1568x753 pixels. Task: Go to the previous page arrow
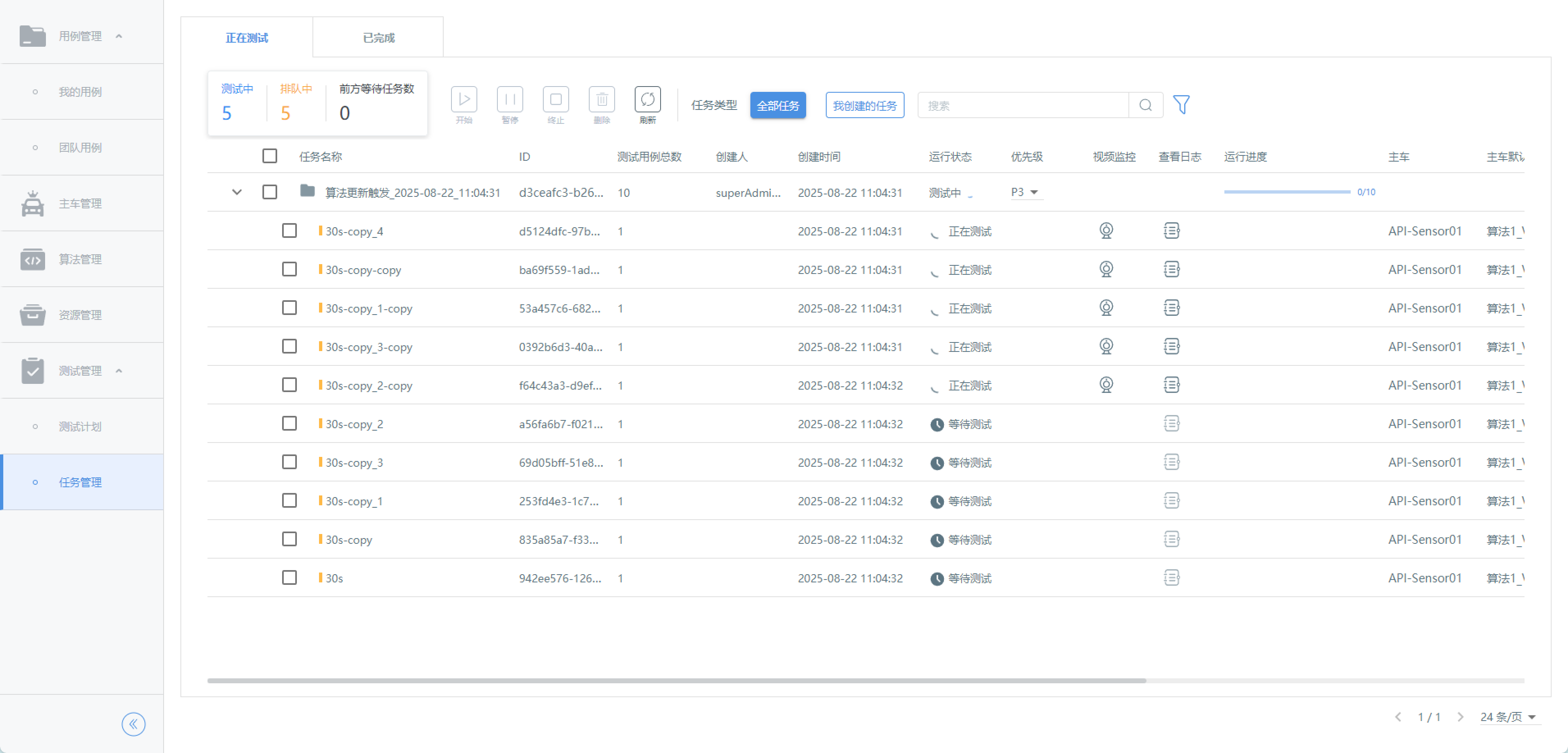tap(1399, 717)
